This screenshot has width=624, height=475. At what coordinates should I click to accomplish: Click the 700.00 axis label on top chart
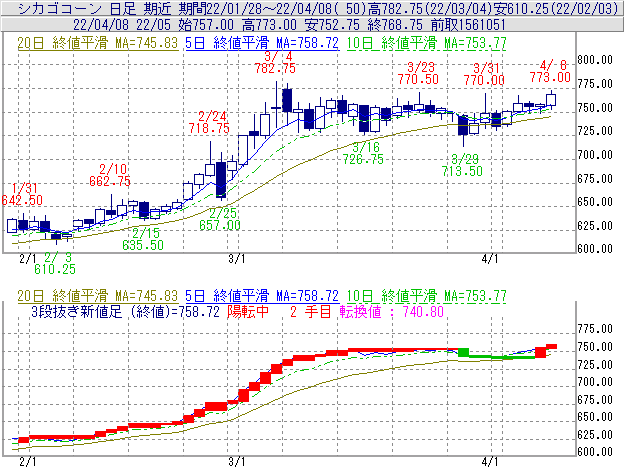click(x=595, y=155)
